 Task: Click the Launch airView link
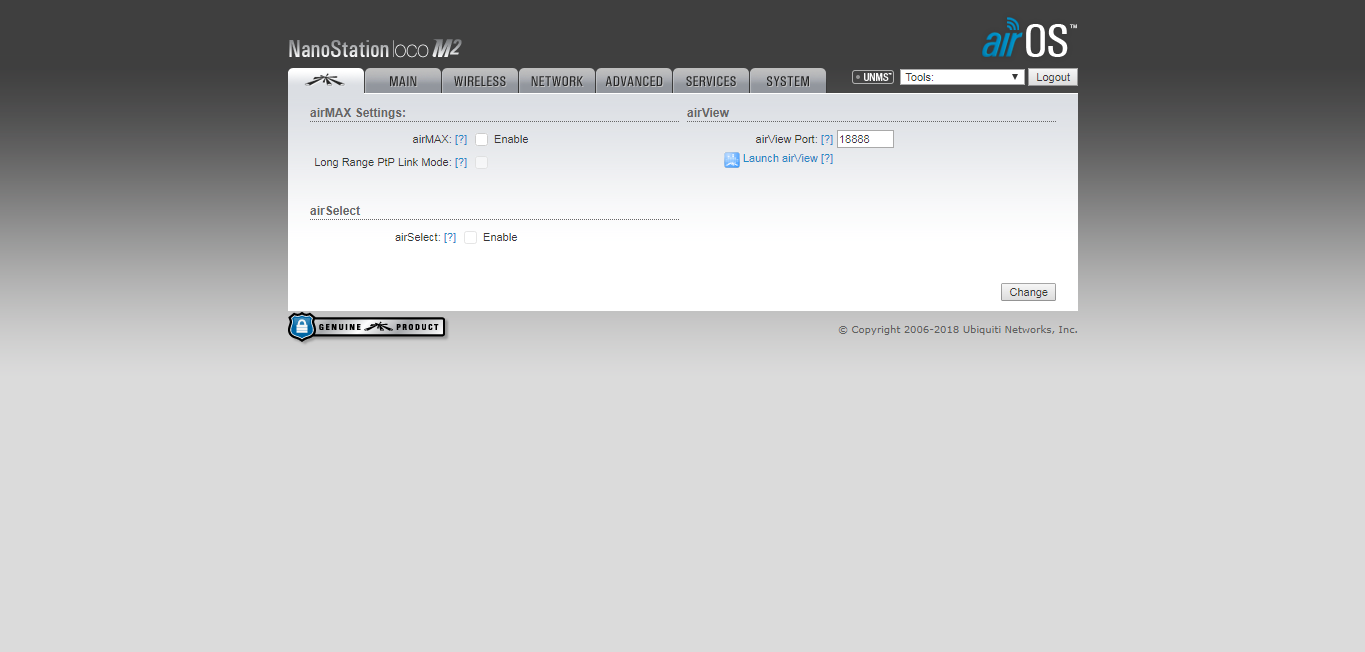(x=780, y=158)
